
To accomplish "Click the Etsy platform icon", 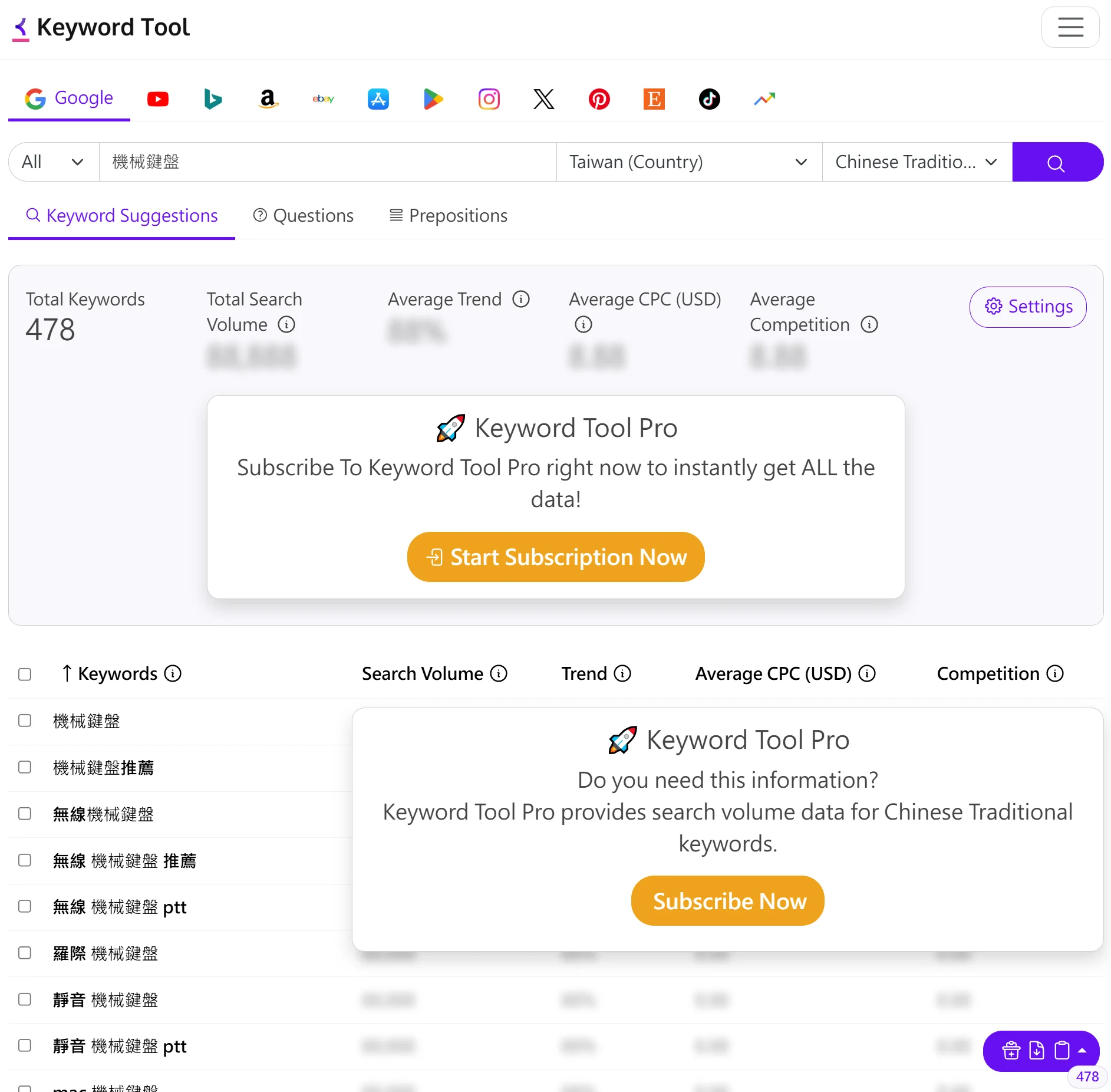I will 654,99.
